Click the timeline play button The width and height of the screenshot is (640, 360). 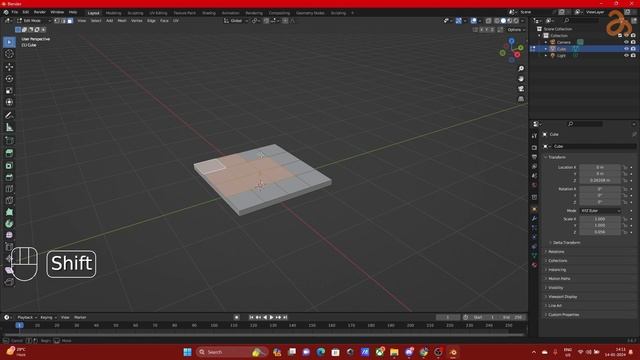coord(271,317)
